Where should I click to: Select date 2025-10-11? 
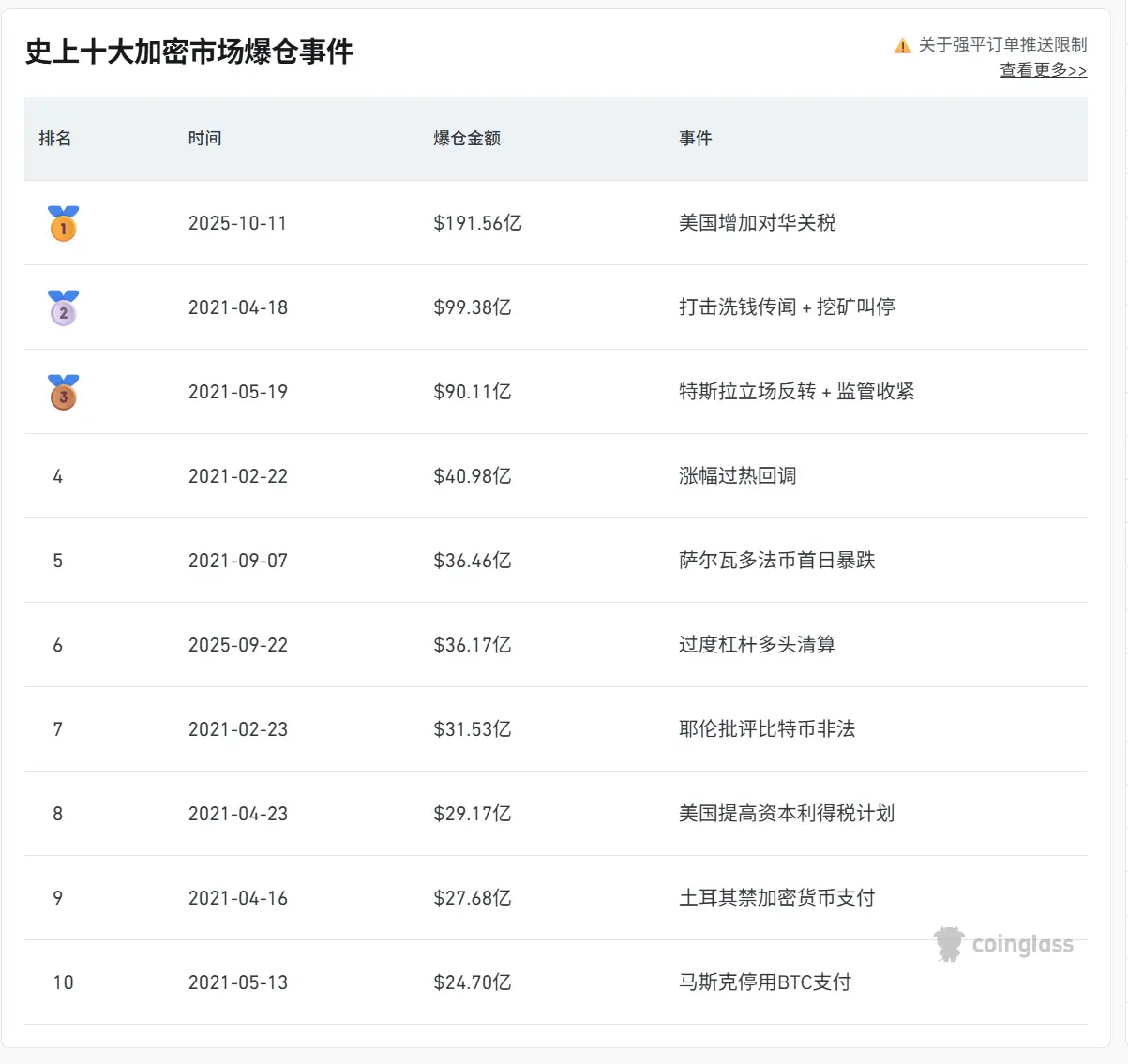coord(238,223)
